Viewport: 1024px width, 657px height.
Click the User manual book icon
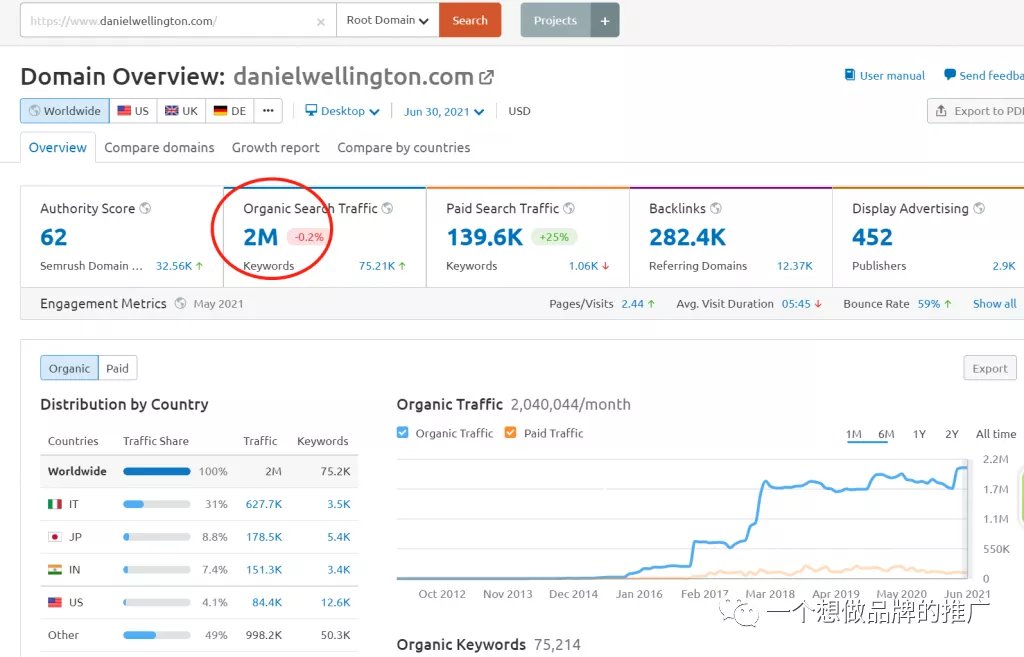pyautogui.click(x=850, y=75)
